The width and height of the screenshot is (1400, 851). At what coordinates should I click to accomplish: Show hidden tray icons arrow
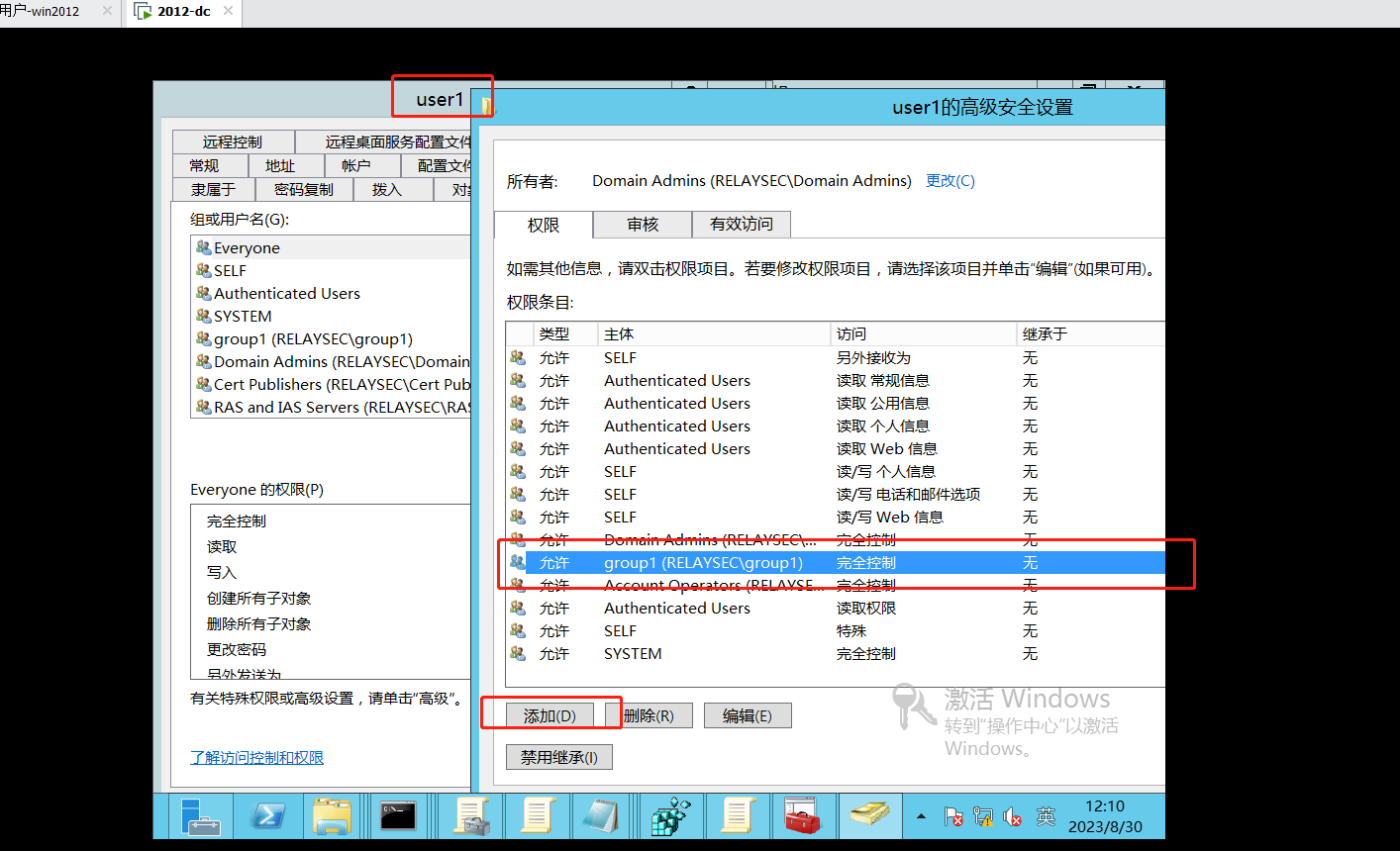coord(922,817)
